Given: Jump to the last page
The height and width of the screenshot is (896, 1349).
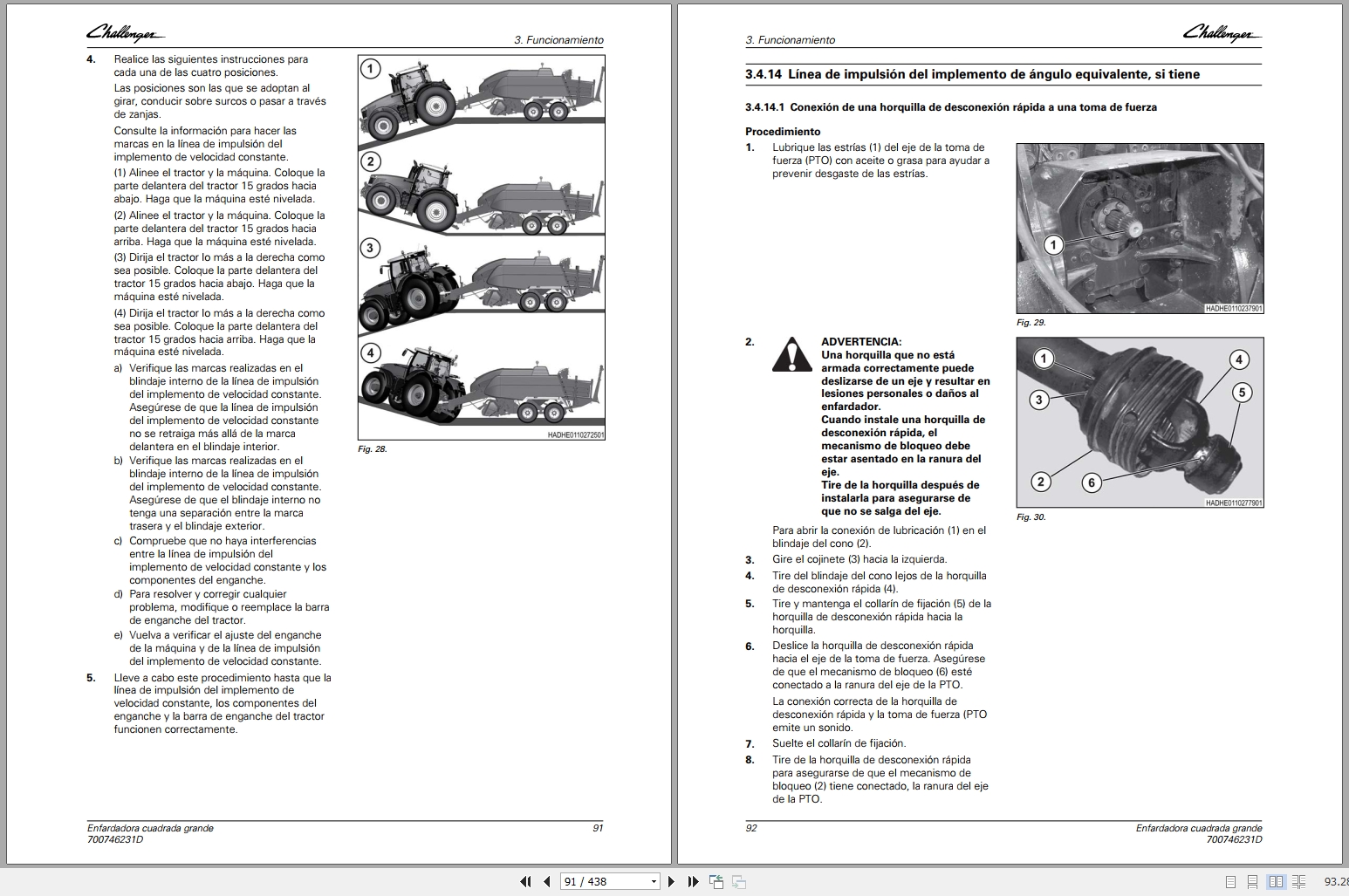Looking at the screenshot, I should click(693, 882).
